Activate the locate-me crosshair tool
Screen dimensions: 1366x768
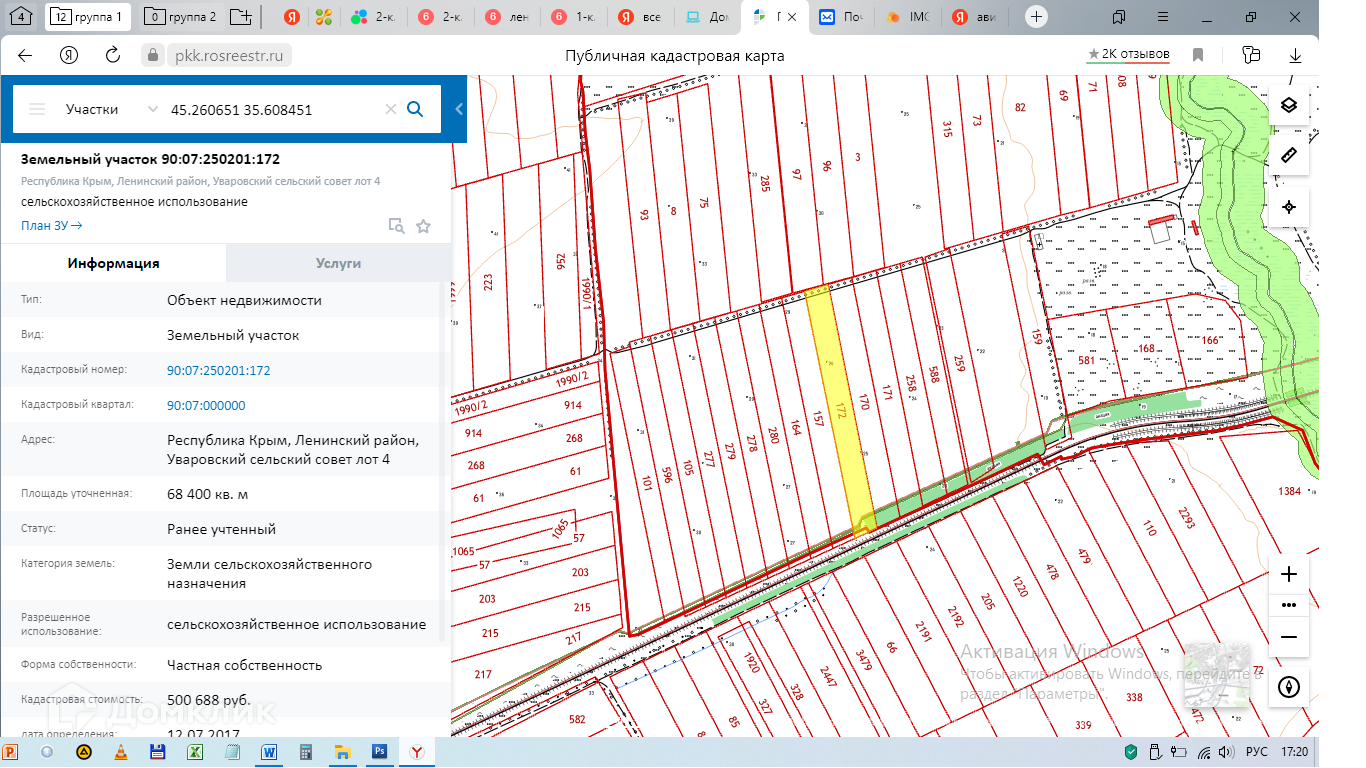point(1289,207)
